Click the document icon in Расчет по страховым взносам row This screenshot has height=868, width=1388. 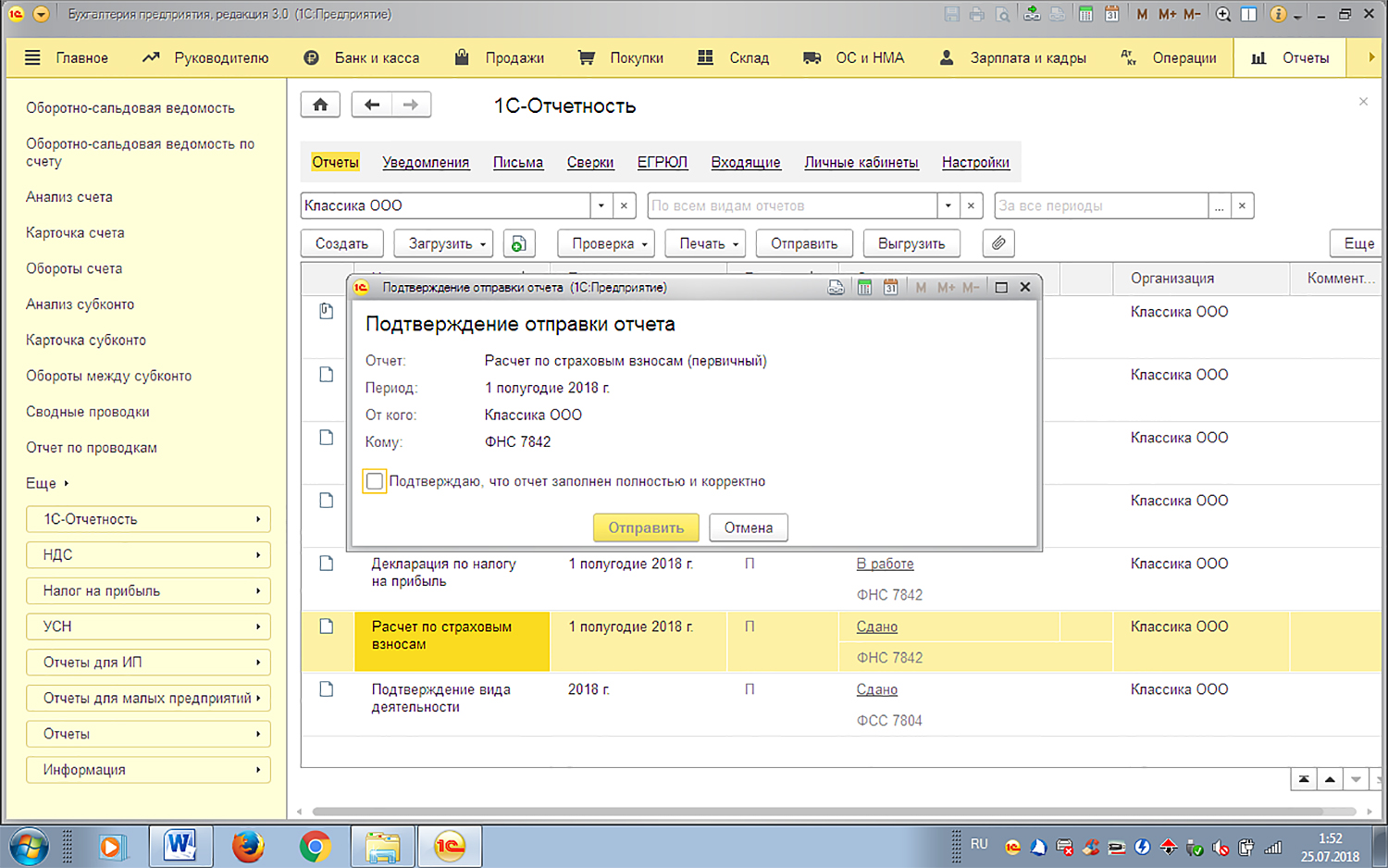[x=326, y=626]
